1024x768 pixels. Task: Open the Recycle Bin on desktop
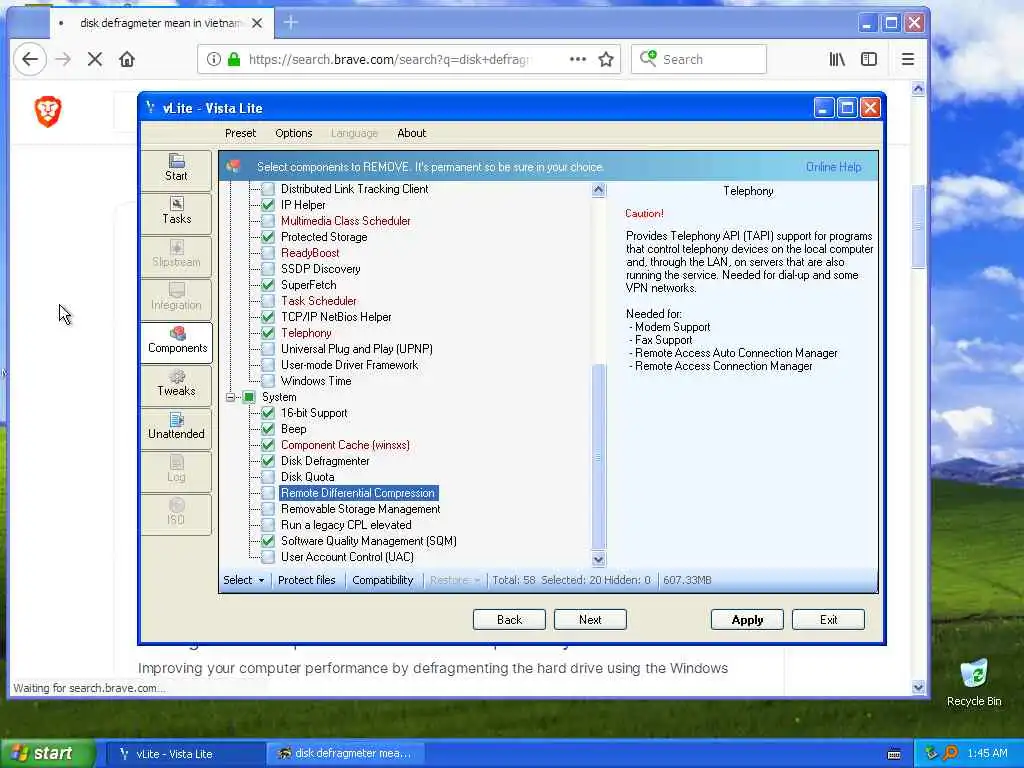[974, 683]
